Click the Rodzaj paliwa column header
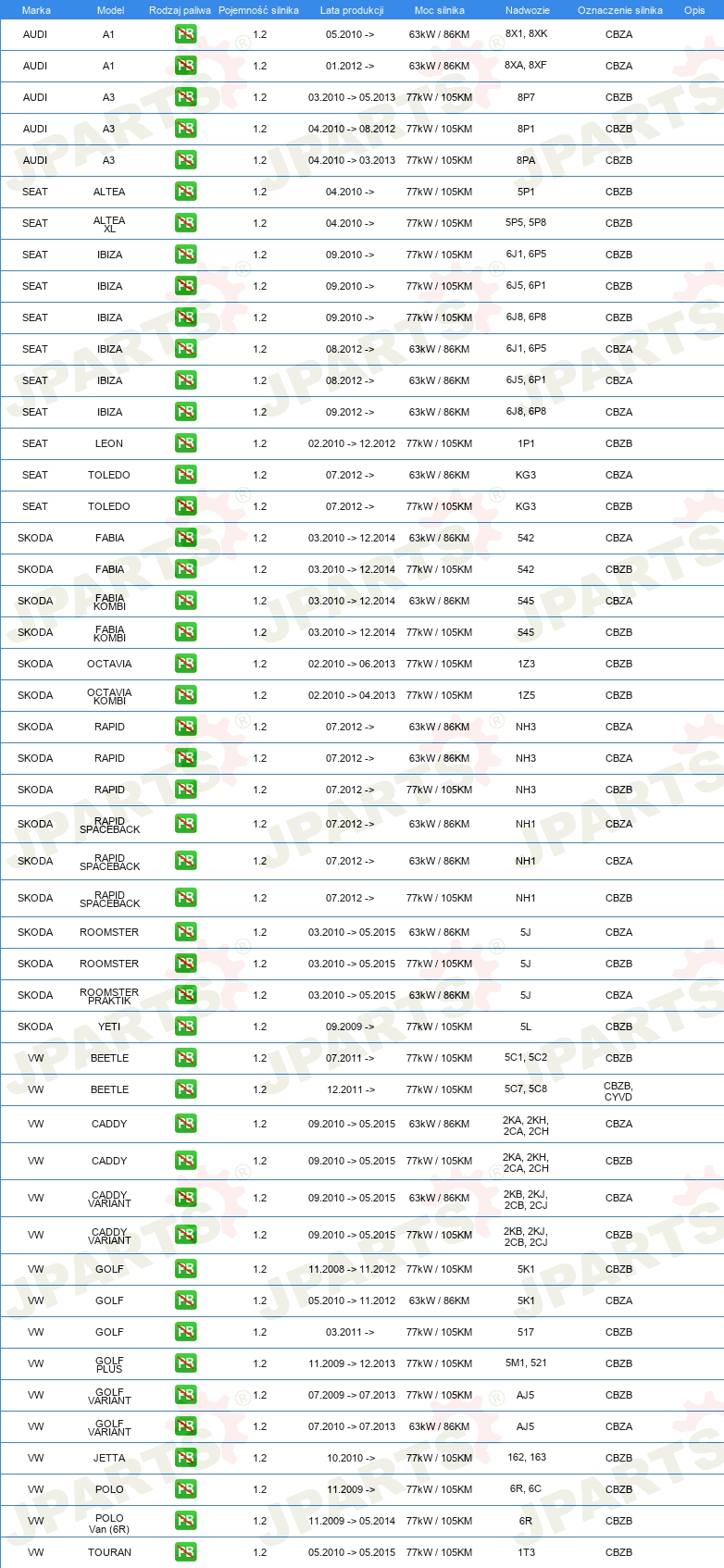Screen dimensions: 724x1568 180,10
